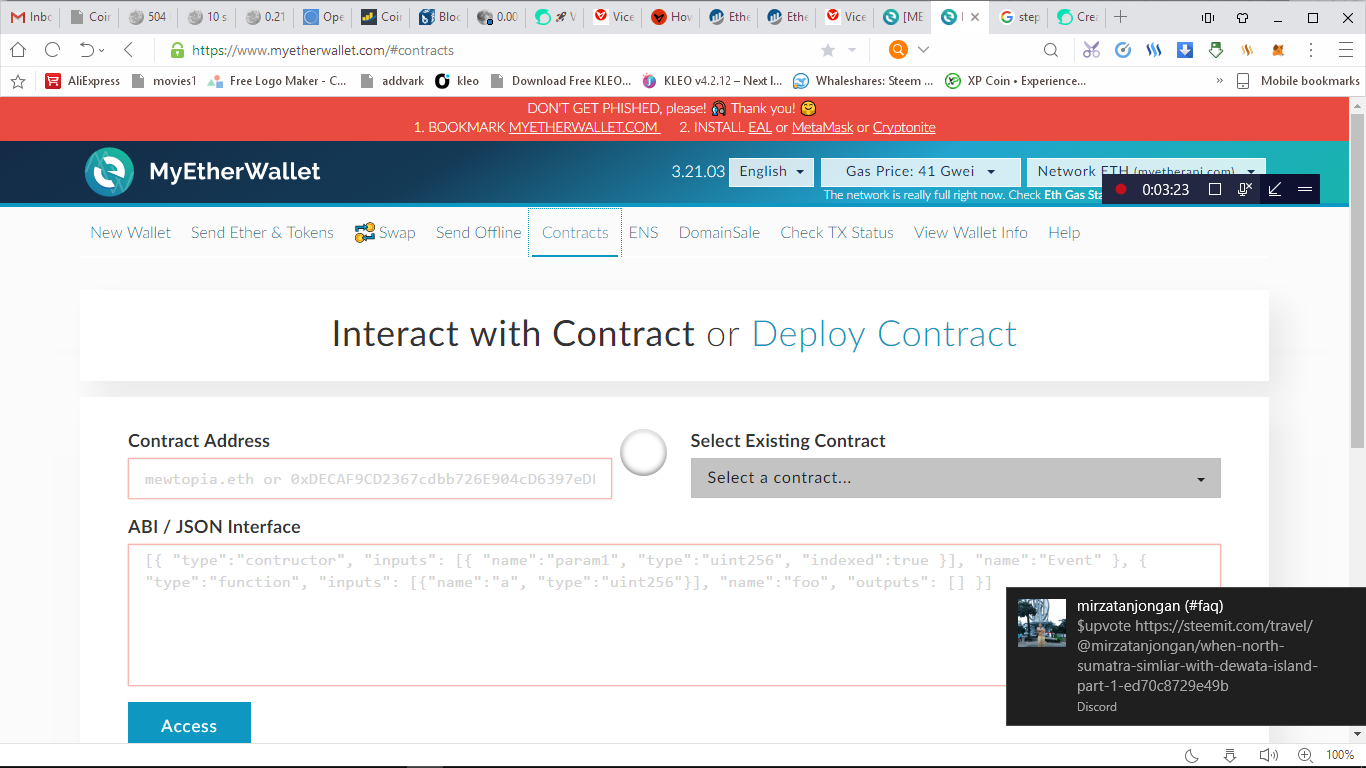Open the Gas Price 41 Gwei dropdown

click(x=921, y=172)
